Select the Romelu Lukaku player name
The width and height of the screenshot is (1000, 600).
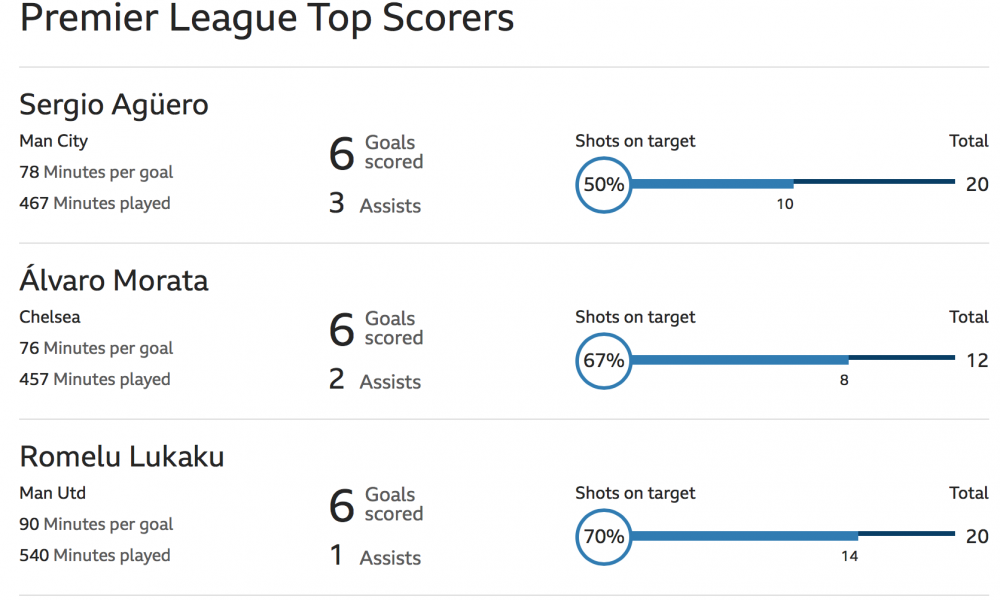pos(122,457)
